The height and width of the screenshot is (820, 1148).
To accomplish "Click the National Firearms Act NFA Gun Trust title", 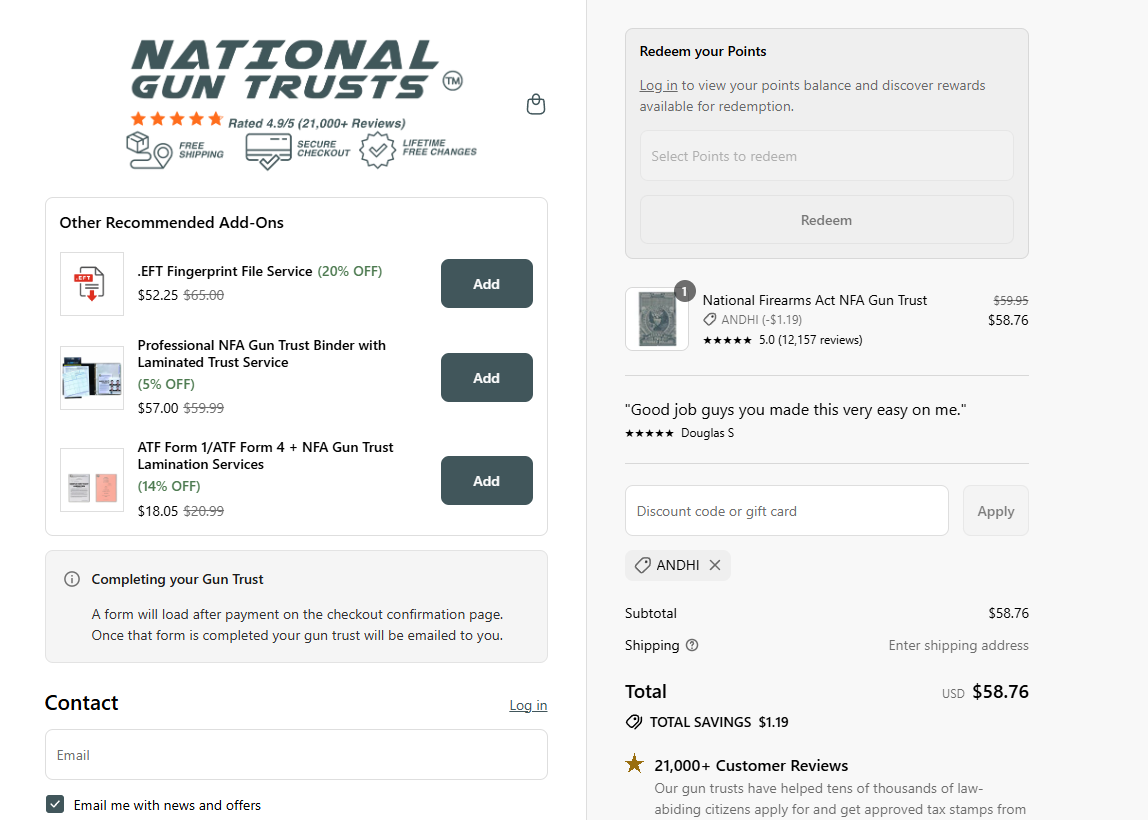I will (x=815, y=300).
